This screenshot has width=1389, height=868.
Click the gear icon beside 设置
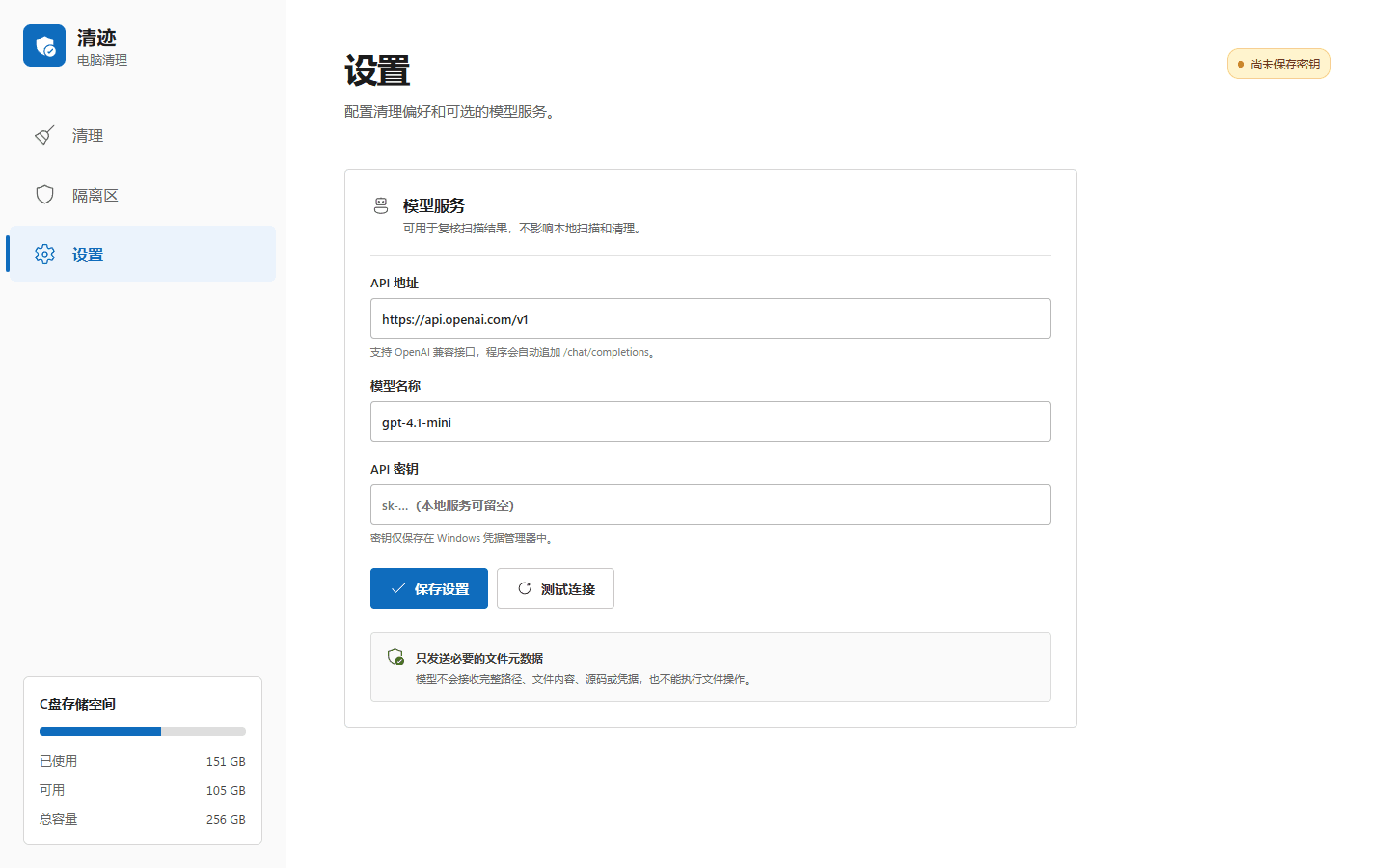(x=44, y=254)
